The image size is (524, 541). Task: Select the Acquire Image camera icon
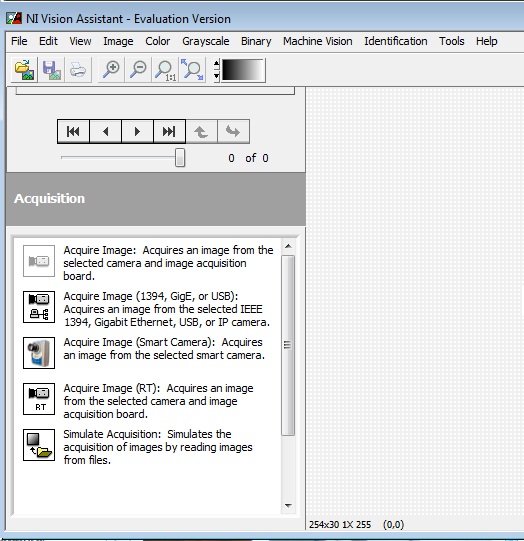(39, 261)
